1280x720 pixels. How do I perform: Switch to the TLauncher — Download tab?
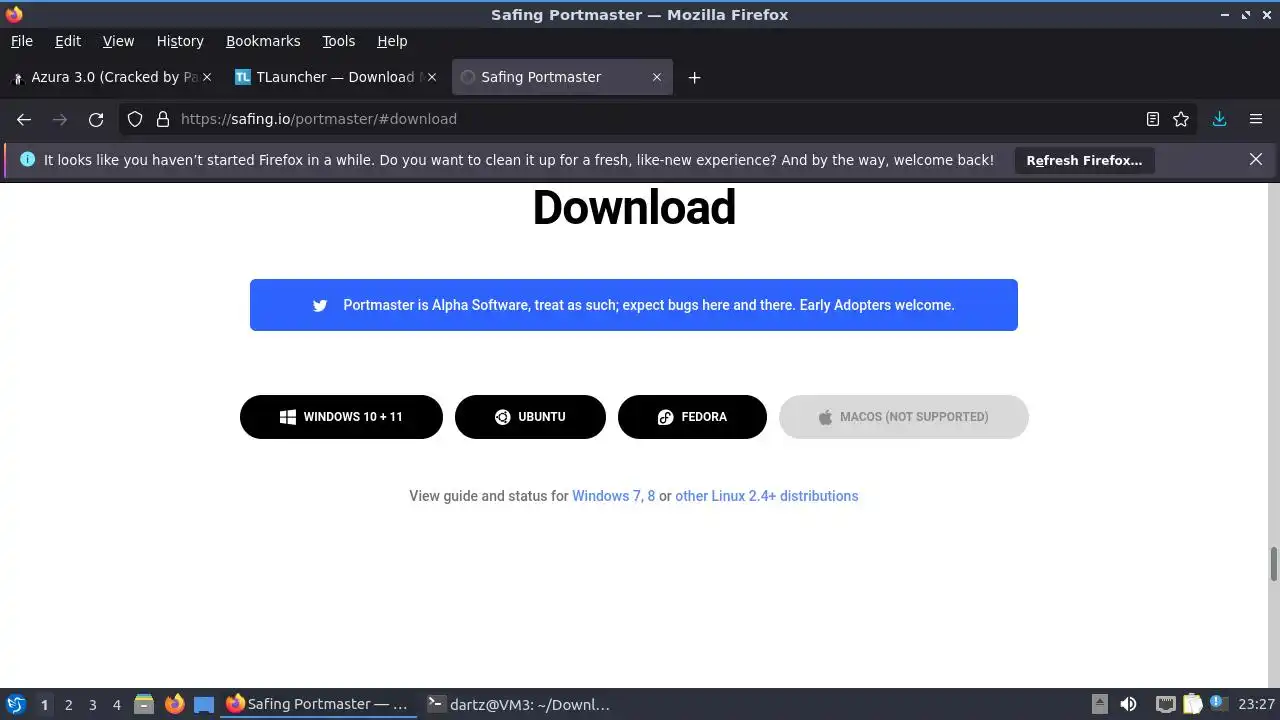tap(338, 77)
